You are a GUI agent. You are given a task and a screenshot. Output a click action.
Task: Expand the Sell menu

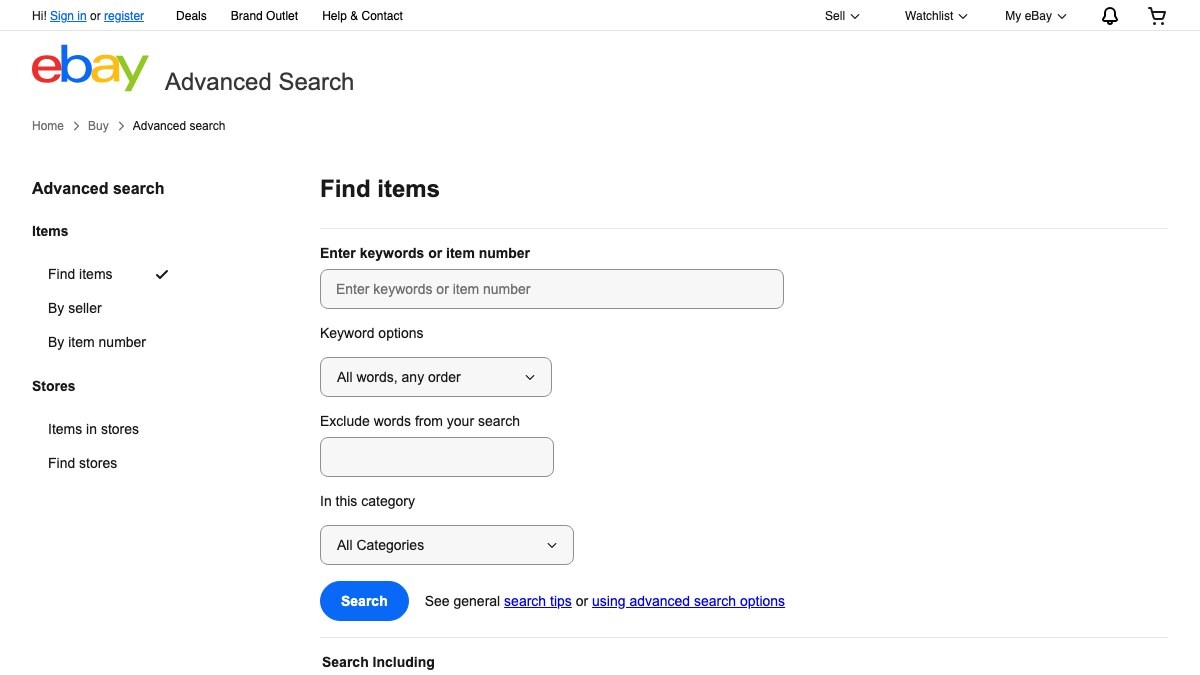click(x=842, y=16)
